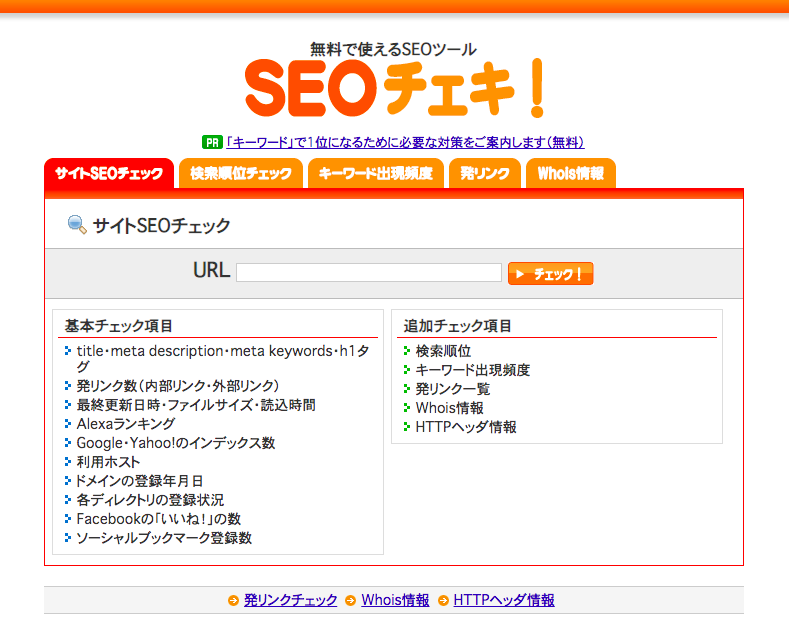Click the orange arrow icon before Whois情報 footer link
This screenshot has height=620, width=789.
coord(350,600)
